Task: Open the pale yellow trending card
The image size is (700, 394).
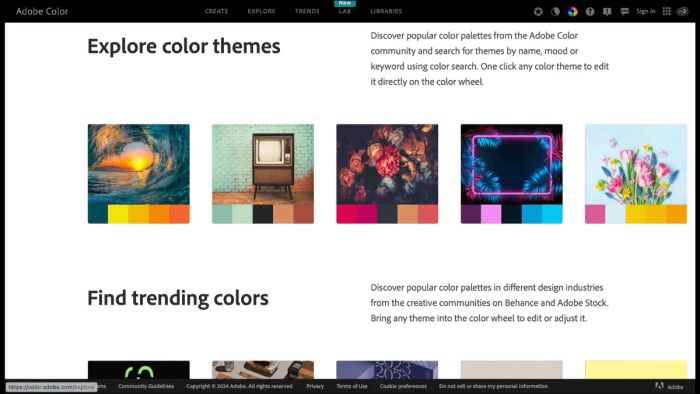Action: pos(636,370)
